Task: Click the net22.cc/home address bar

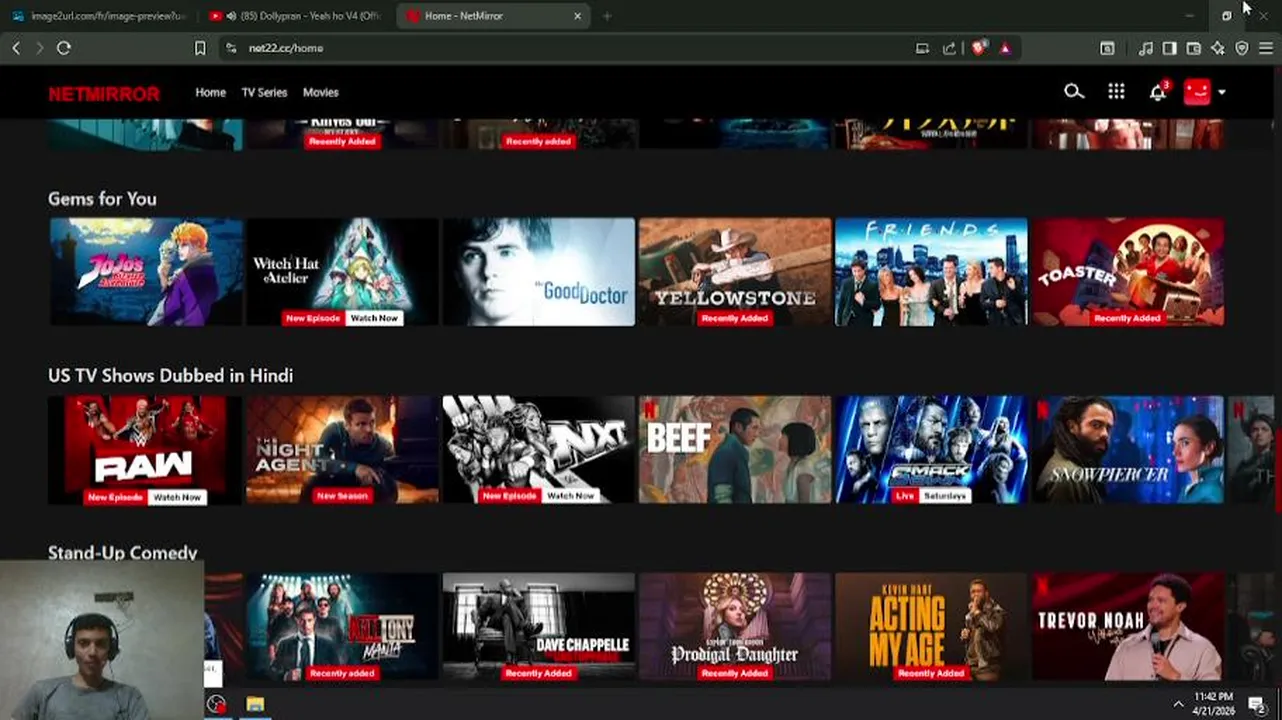Action: [x=570, y=48]
